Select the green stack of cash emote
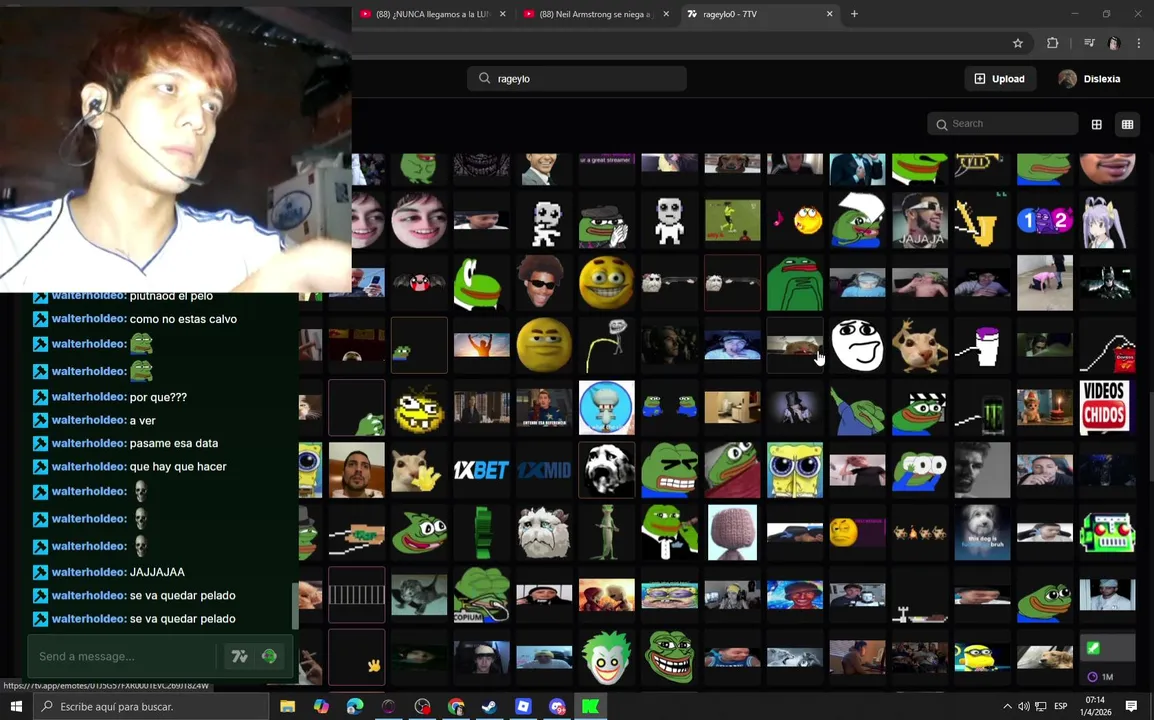 (481, 532)
